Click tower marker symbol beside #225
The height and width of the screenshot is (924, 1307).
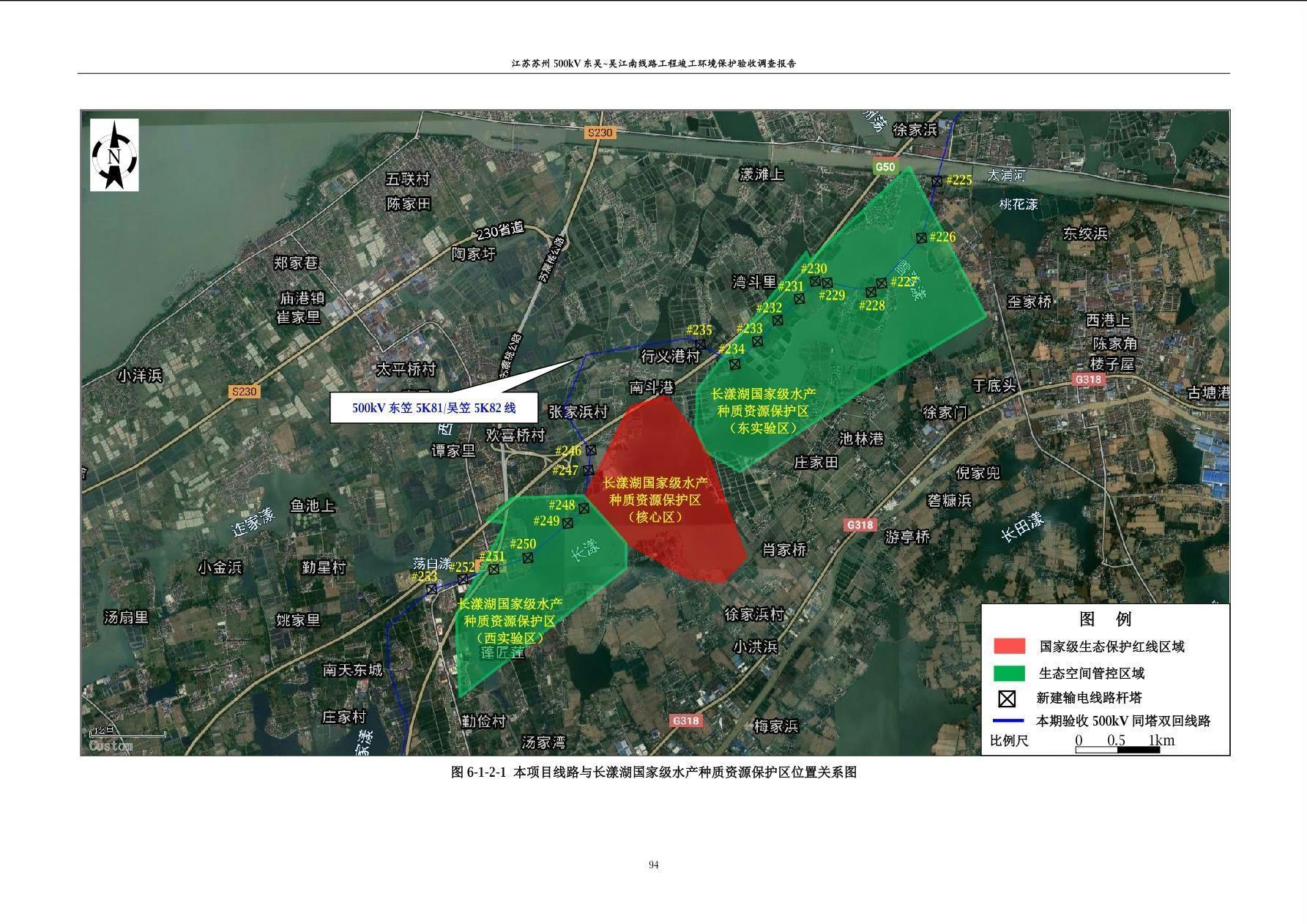tap(937, 181)
